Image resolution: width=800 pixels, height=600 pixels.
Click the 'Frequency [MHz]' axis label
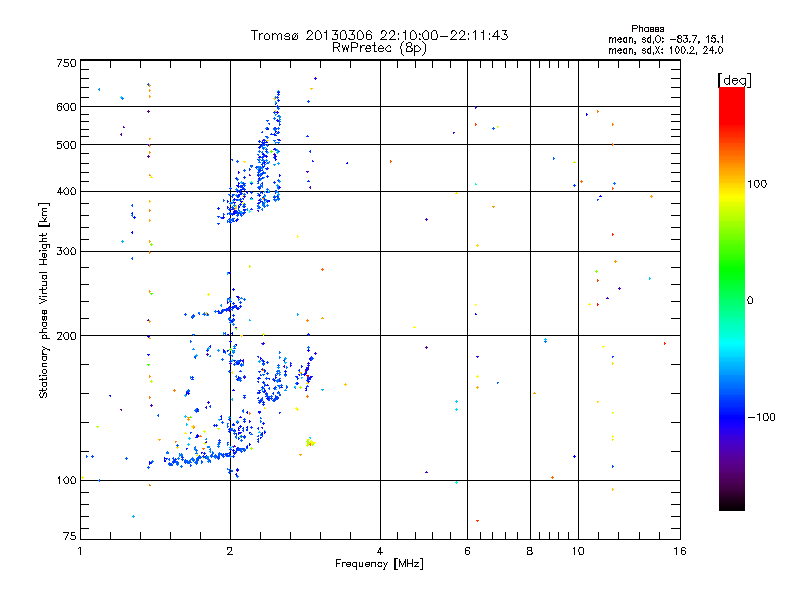click(379, 564)
